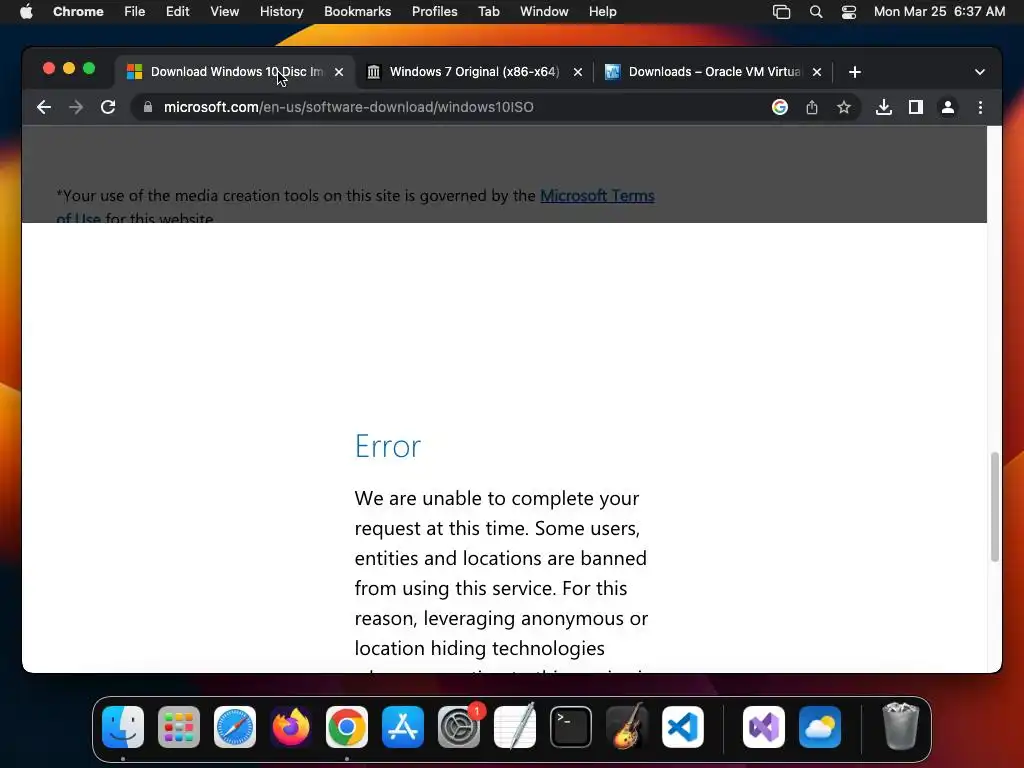Click the date and time in menu bar
Screen dimensions: 1024x768
[x=939, y=12]
